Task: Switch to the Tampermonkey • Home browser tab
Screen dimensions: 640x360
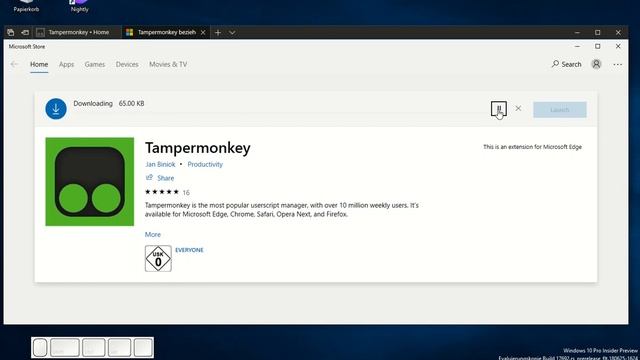Action: pos(78,32)
